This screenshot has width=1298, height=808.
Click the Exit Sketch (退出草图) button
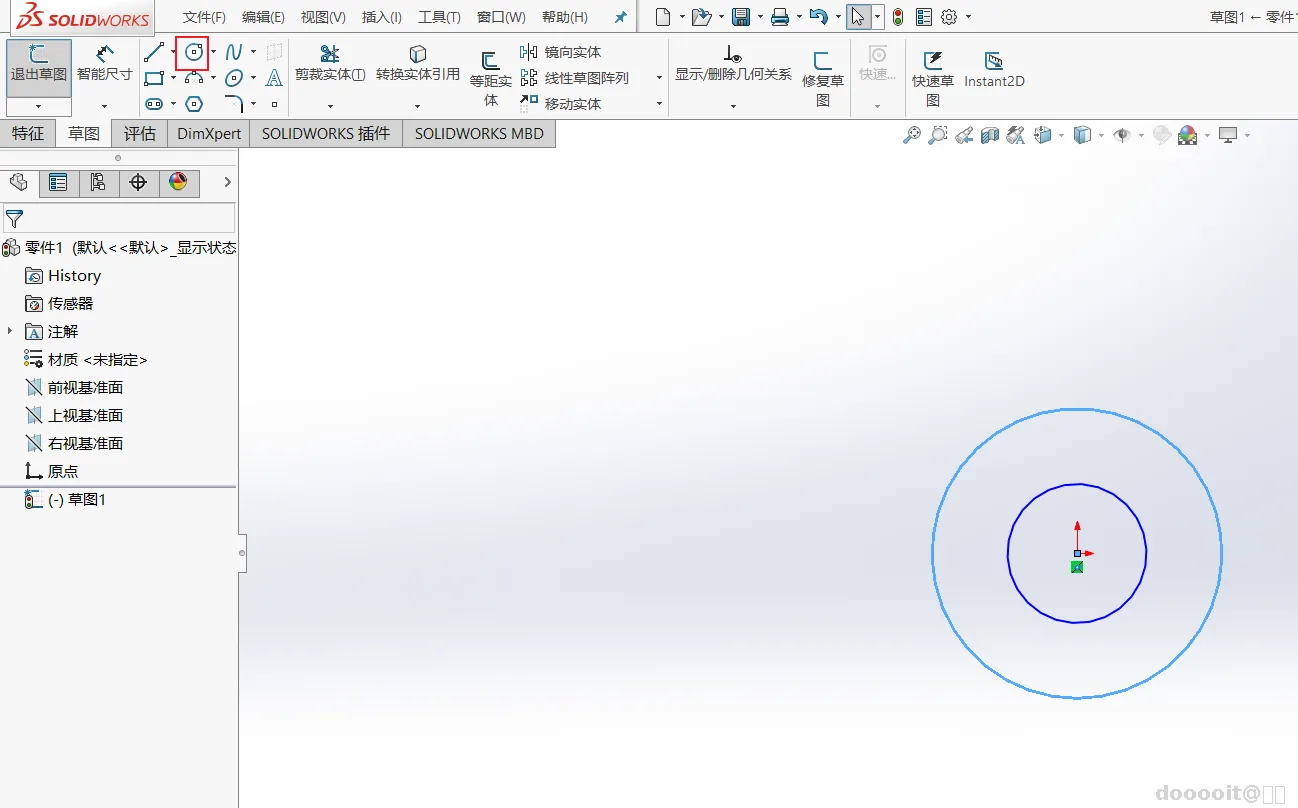point(39,64)
